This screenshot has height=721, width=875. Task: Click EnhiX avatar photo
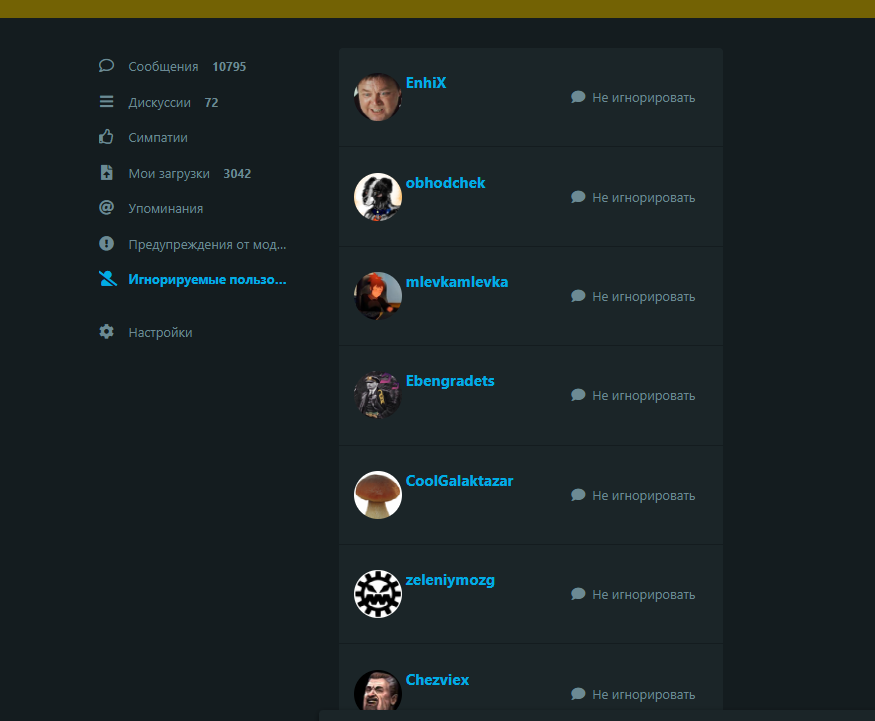point(378,97)
